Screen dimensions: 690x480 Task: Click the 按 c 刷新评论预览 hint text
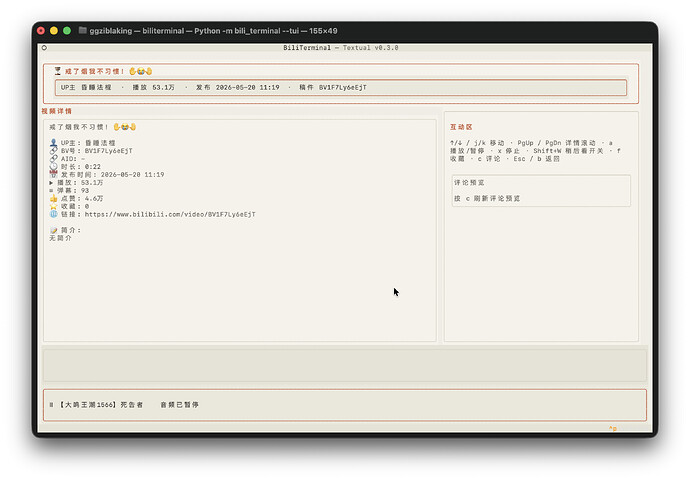[x=487, y=198]
